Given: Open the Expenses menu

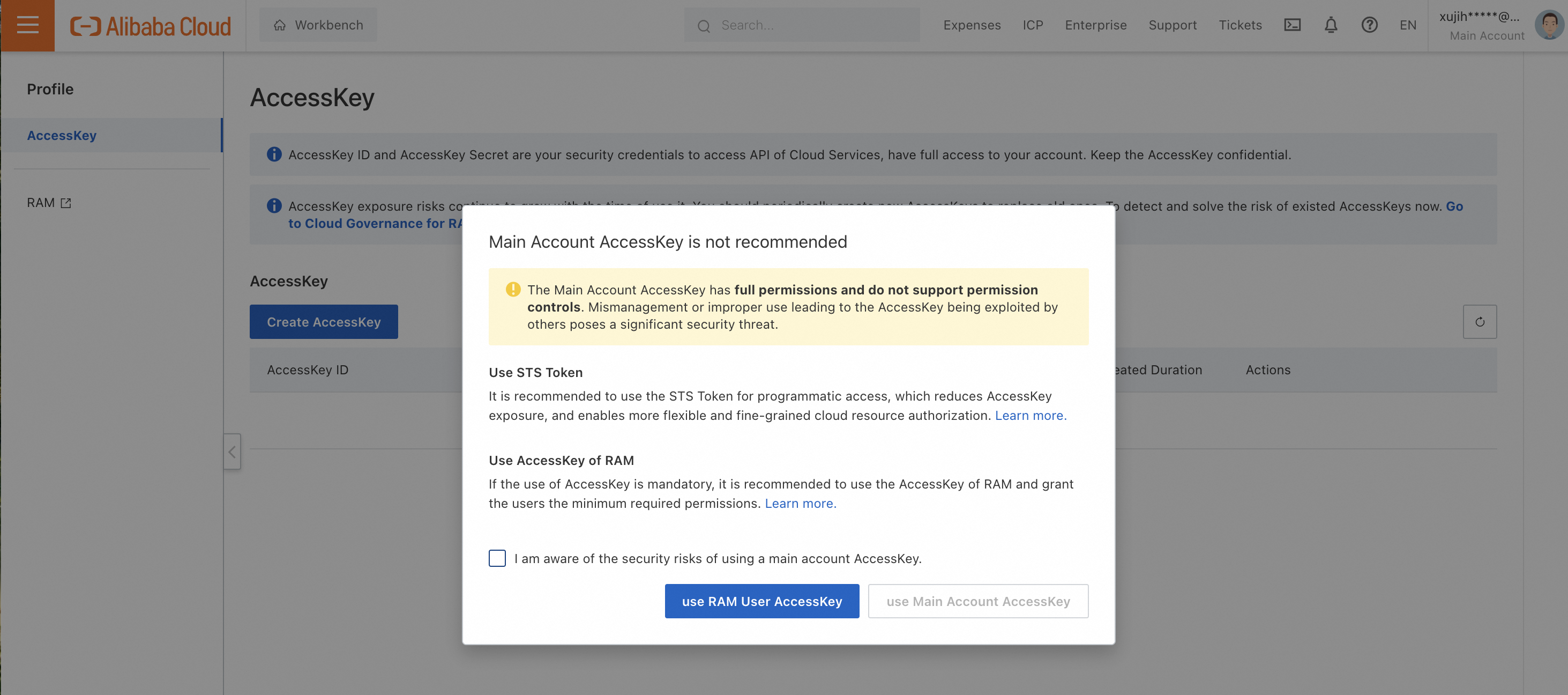Looking at the screenshot, I should point(972,25).
